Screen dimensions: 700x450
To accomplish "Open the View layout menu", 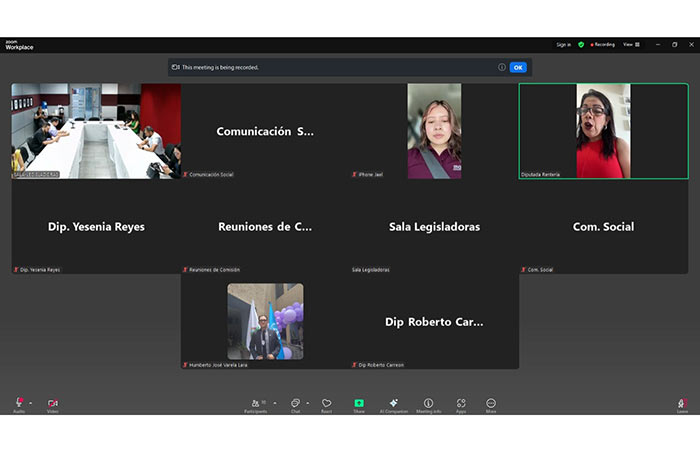I will pyautogui.click(x=630, y=44).
